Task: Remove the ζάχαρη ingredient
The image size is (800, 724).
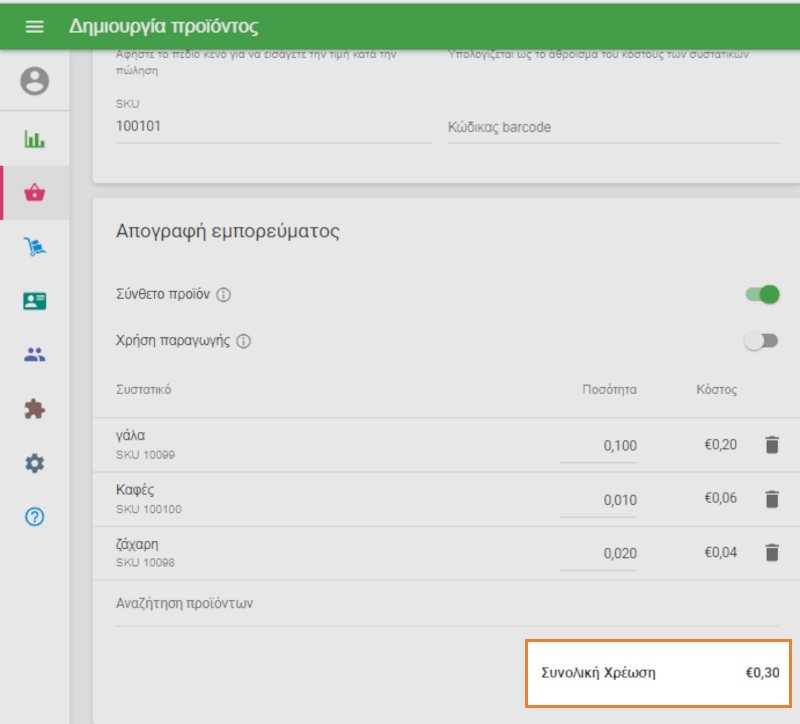Action: click(771, 552)
